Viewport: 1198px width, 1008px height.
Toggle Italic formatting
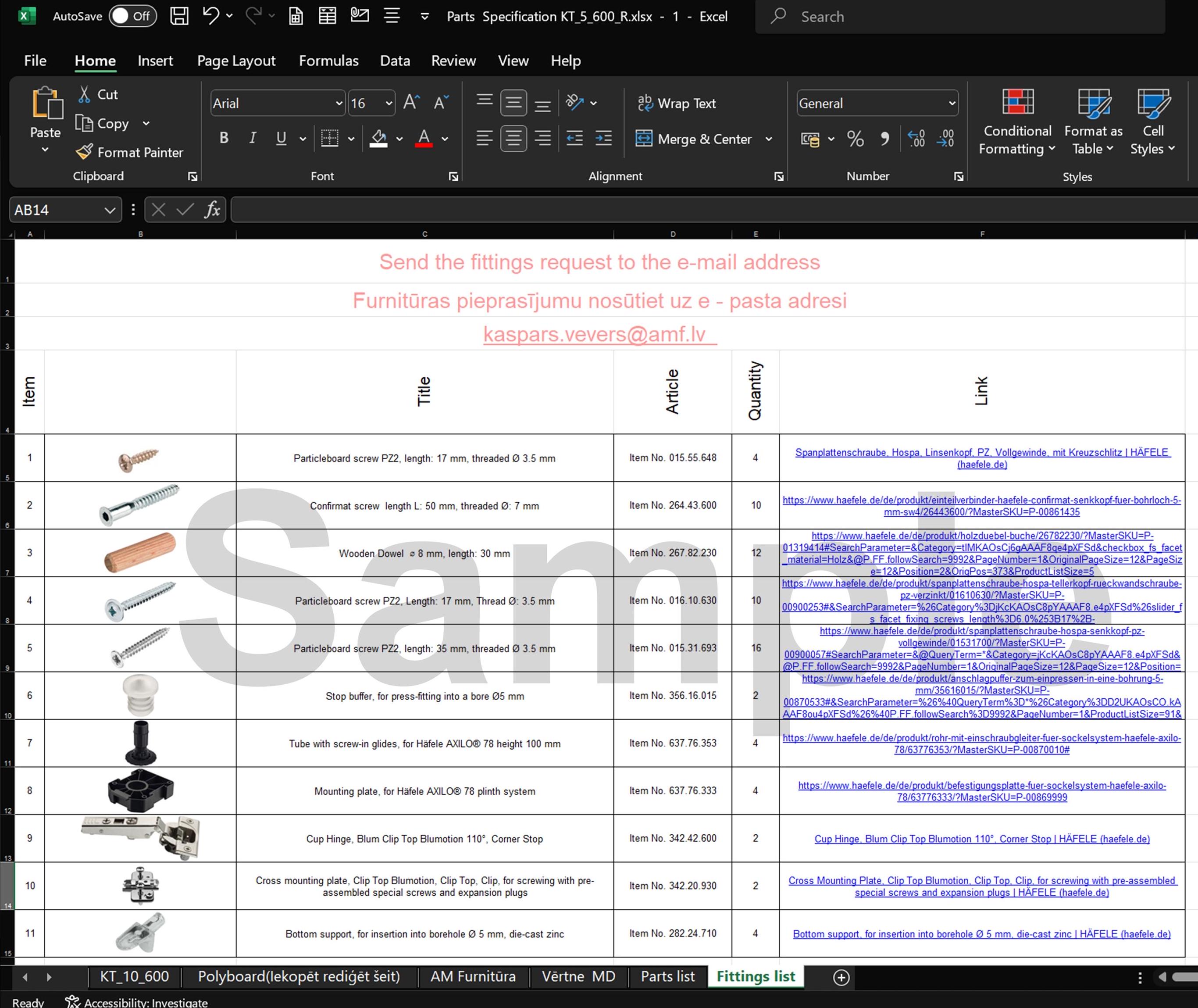pyautogui.click(x=253, y=138)
